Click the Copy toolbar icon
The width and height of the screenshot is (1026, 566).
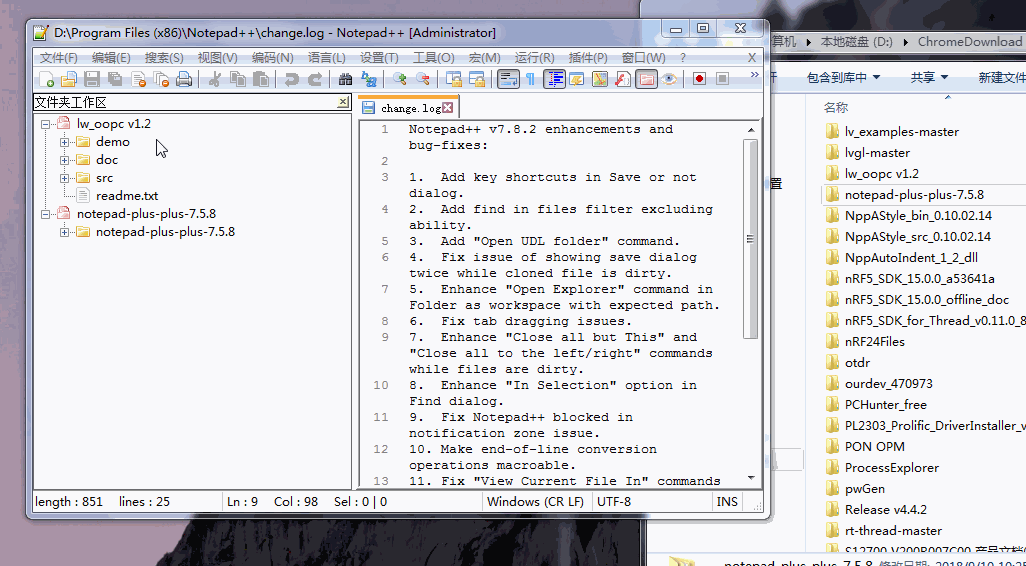point(238,79)
